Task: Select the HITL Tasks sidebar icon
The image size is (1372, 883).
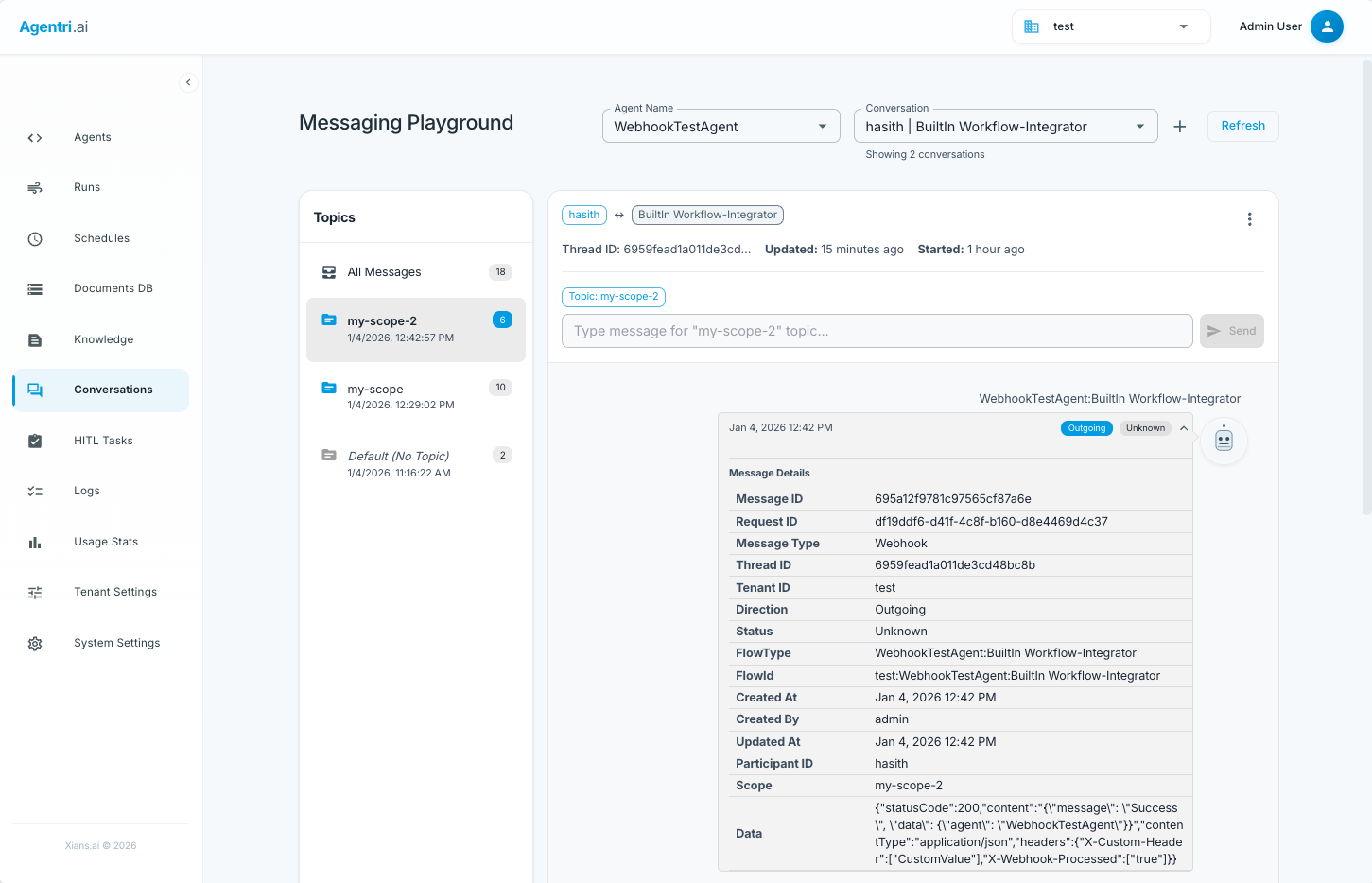Action: [x=35, y=441]
